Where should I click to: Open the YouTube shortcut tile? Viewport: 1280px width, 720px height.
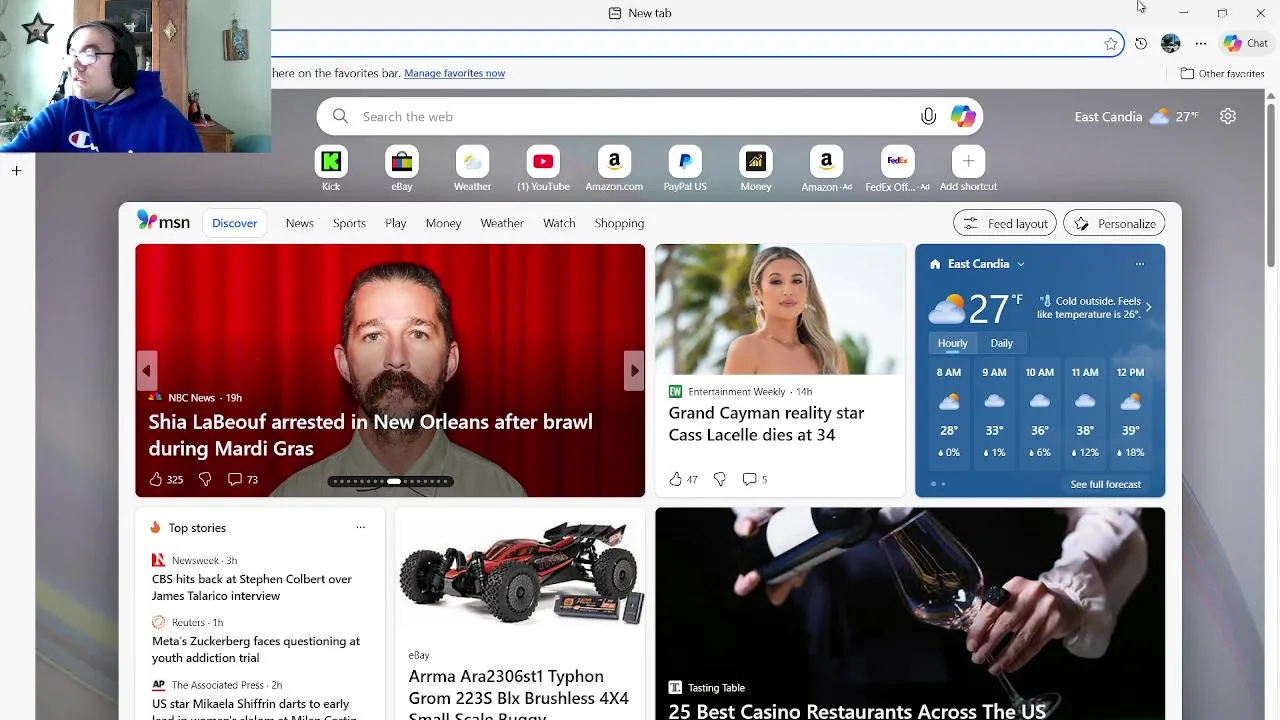(x=543, y=168)
